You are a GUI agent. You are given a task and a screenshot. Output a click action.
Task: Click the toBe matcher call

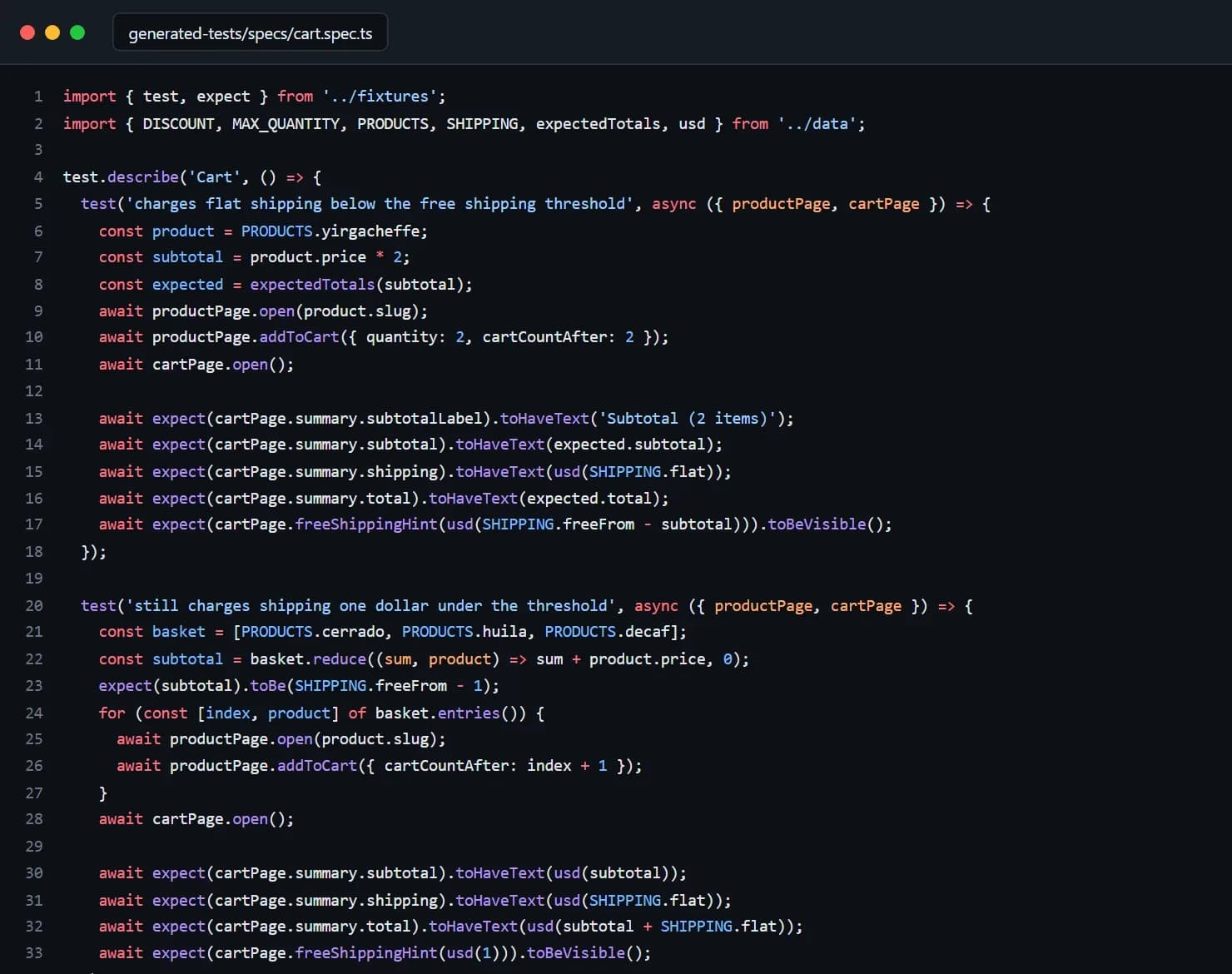click(268, 686)
